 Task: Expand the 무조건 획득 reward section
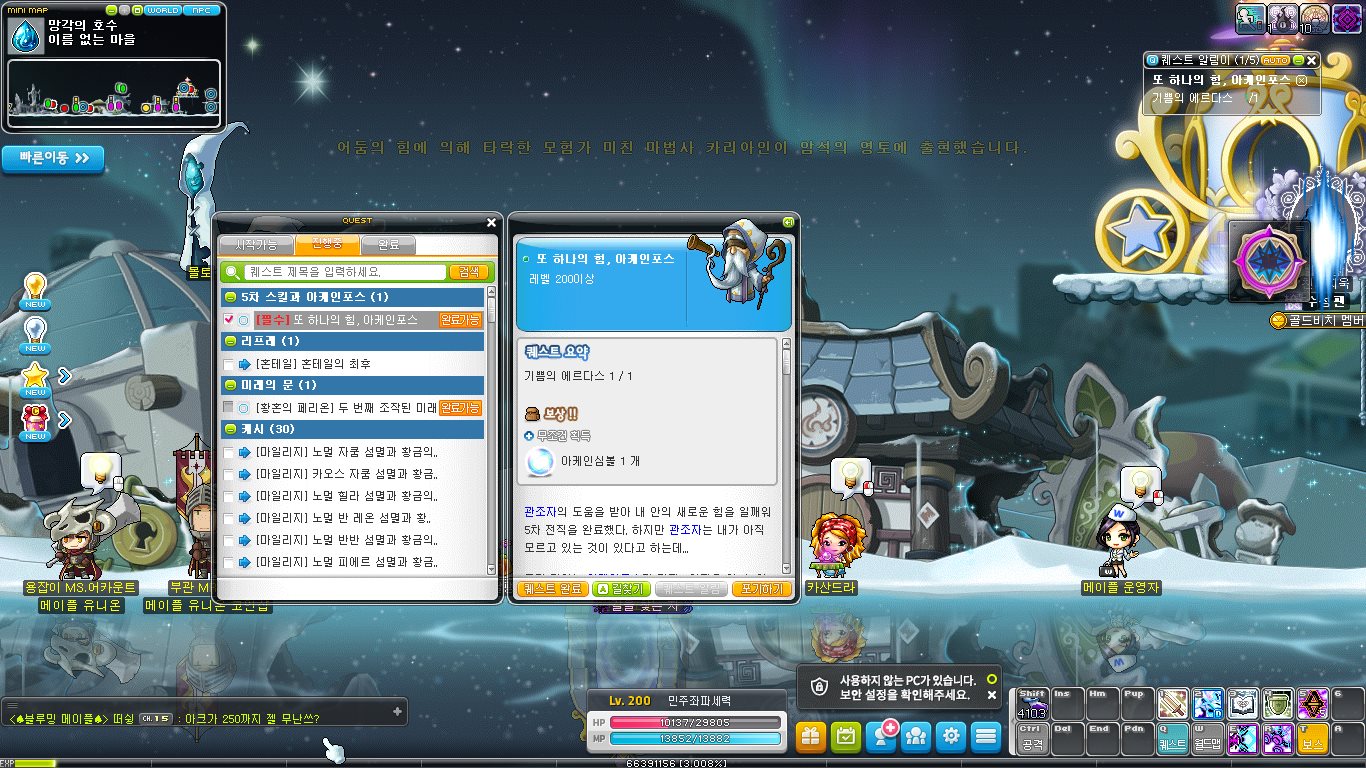click(x=529, y=436)
